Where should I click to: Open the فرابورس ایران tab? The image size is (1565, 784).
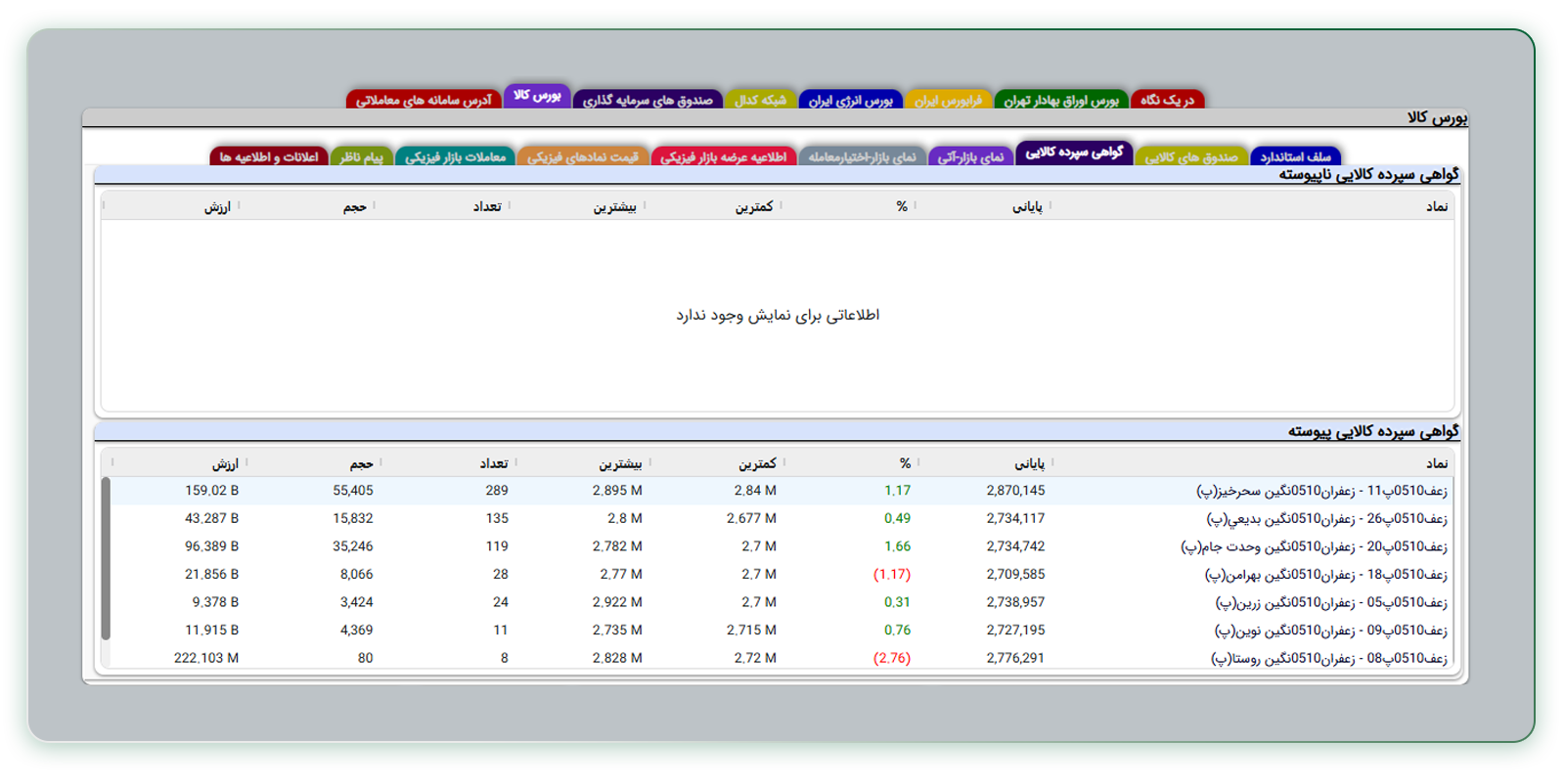click(948, 100)
